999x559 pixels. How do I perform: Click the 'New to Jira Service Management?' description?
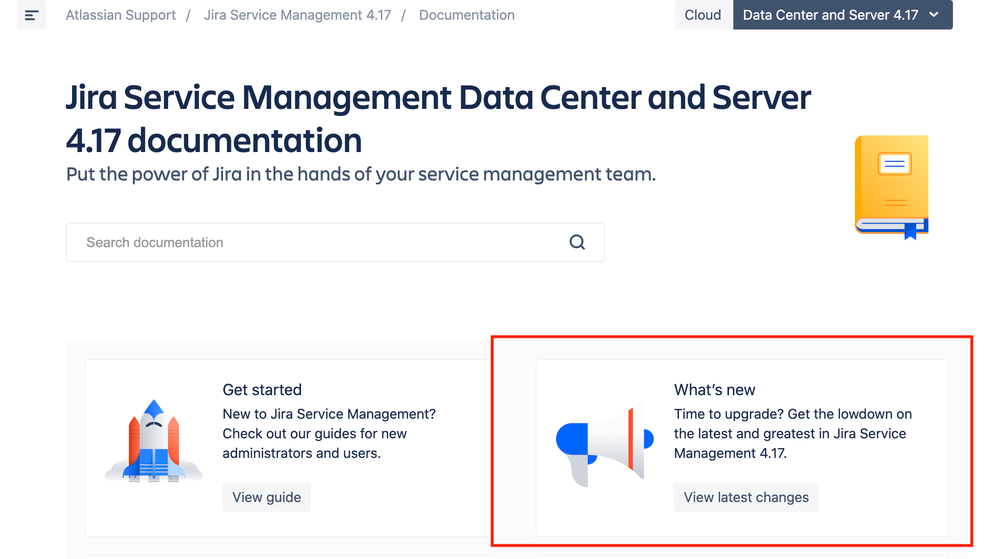(x=329, y=433)
